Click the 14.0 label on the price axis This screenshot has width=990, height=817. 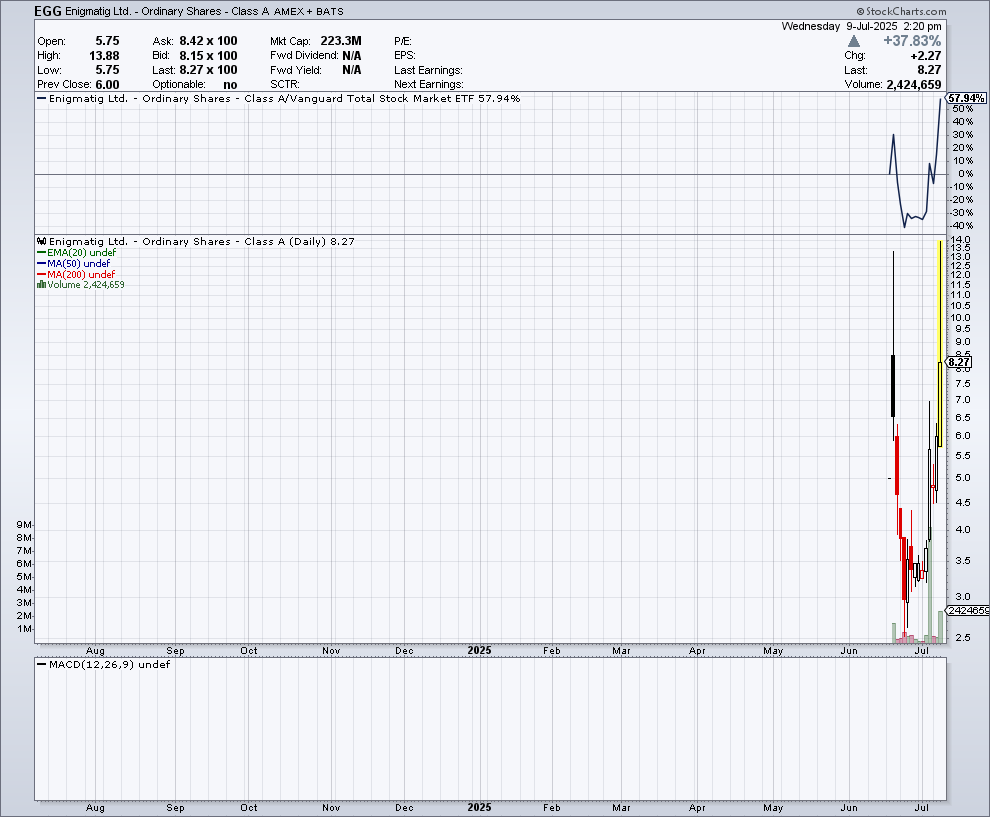(961, 240)
